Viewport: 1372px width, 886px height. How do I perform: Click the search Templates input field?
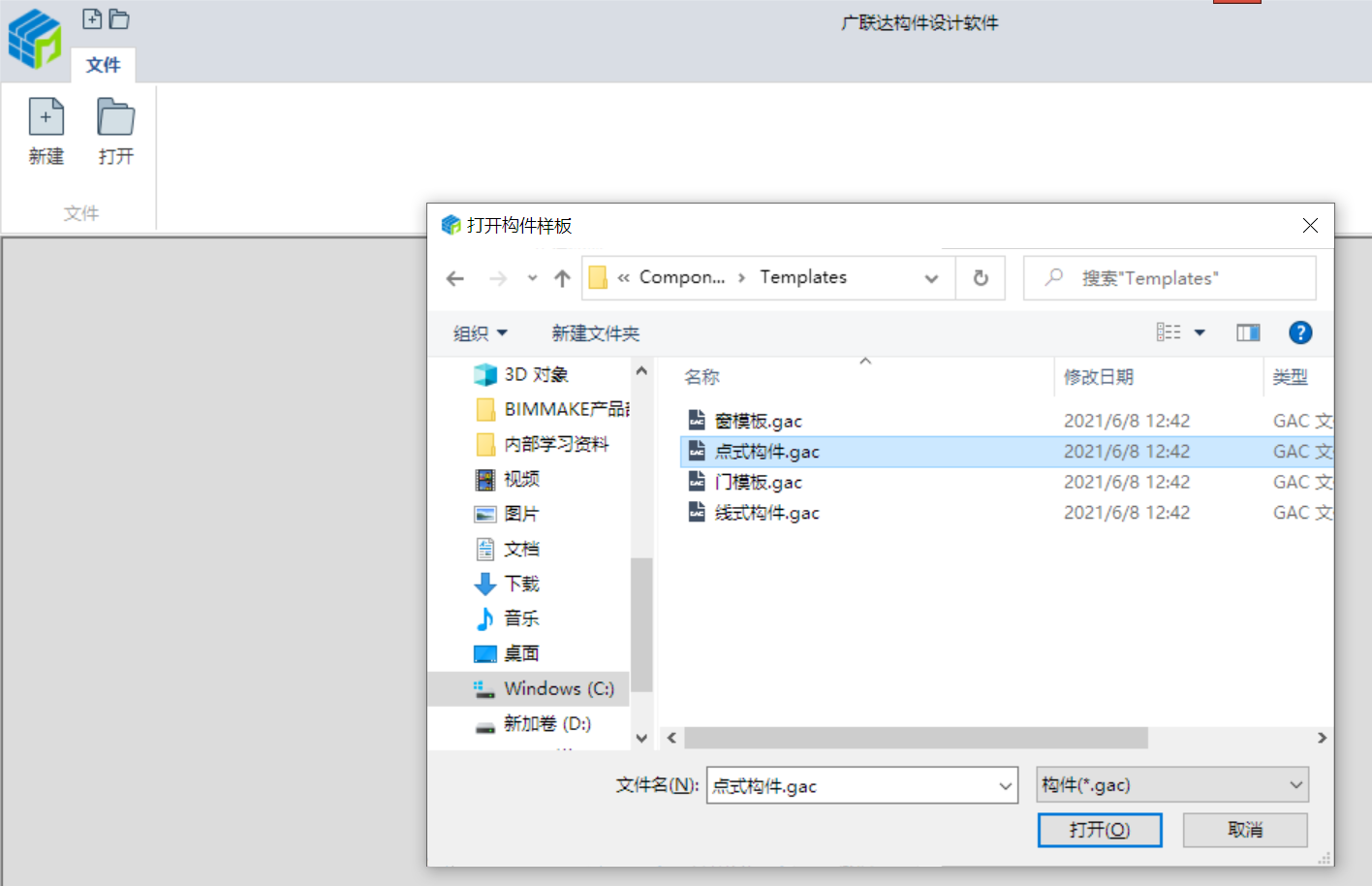tap(1169, 278)
